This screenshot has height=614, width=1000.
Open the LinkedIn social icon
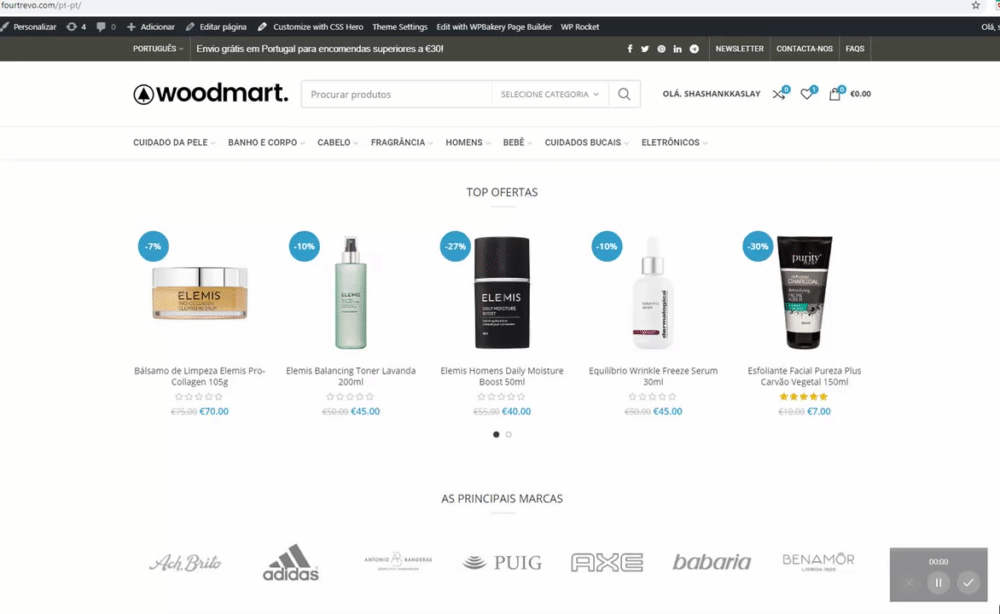pyautogui.click(x=677, y=48)
